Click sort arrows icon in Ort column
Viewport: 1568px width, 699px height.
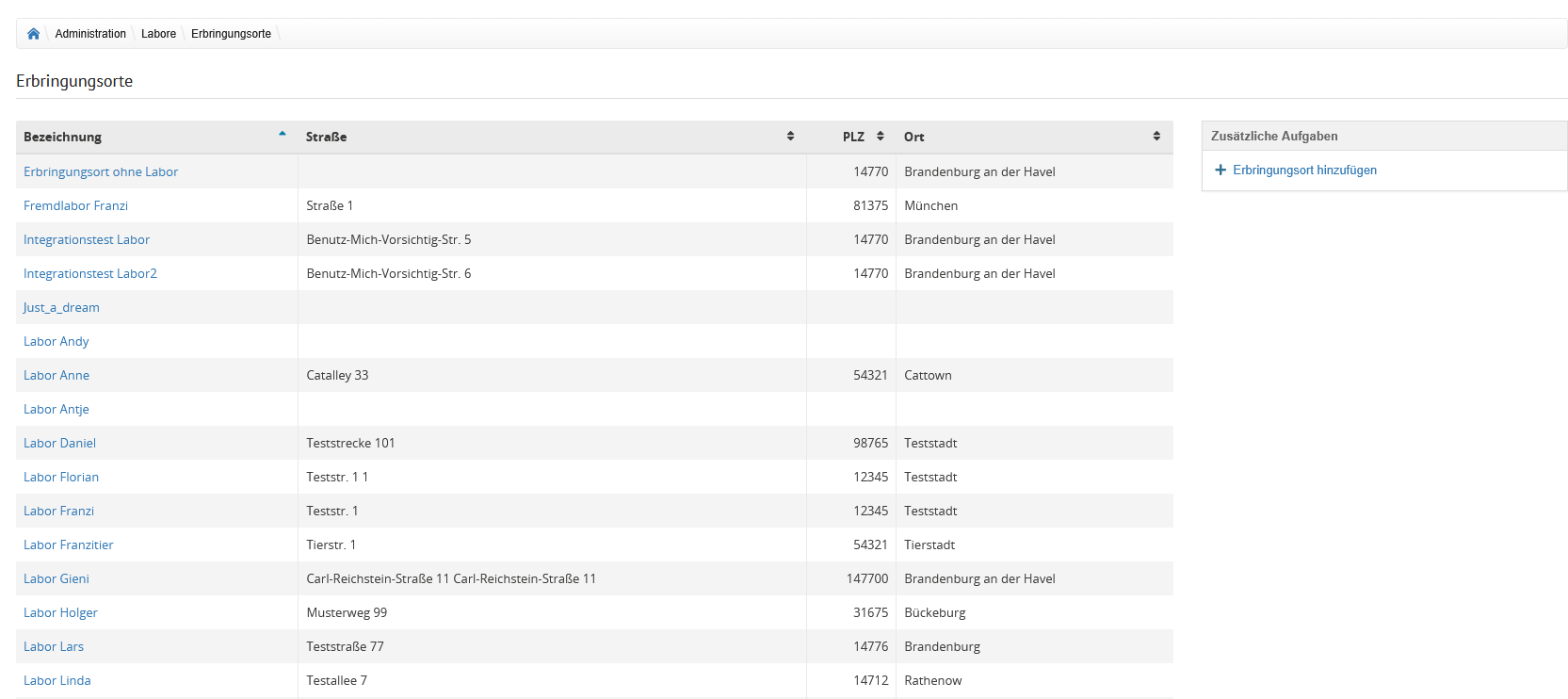pos(1156,137)
